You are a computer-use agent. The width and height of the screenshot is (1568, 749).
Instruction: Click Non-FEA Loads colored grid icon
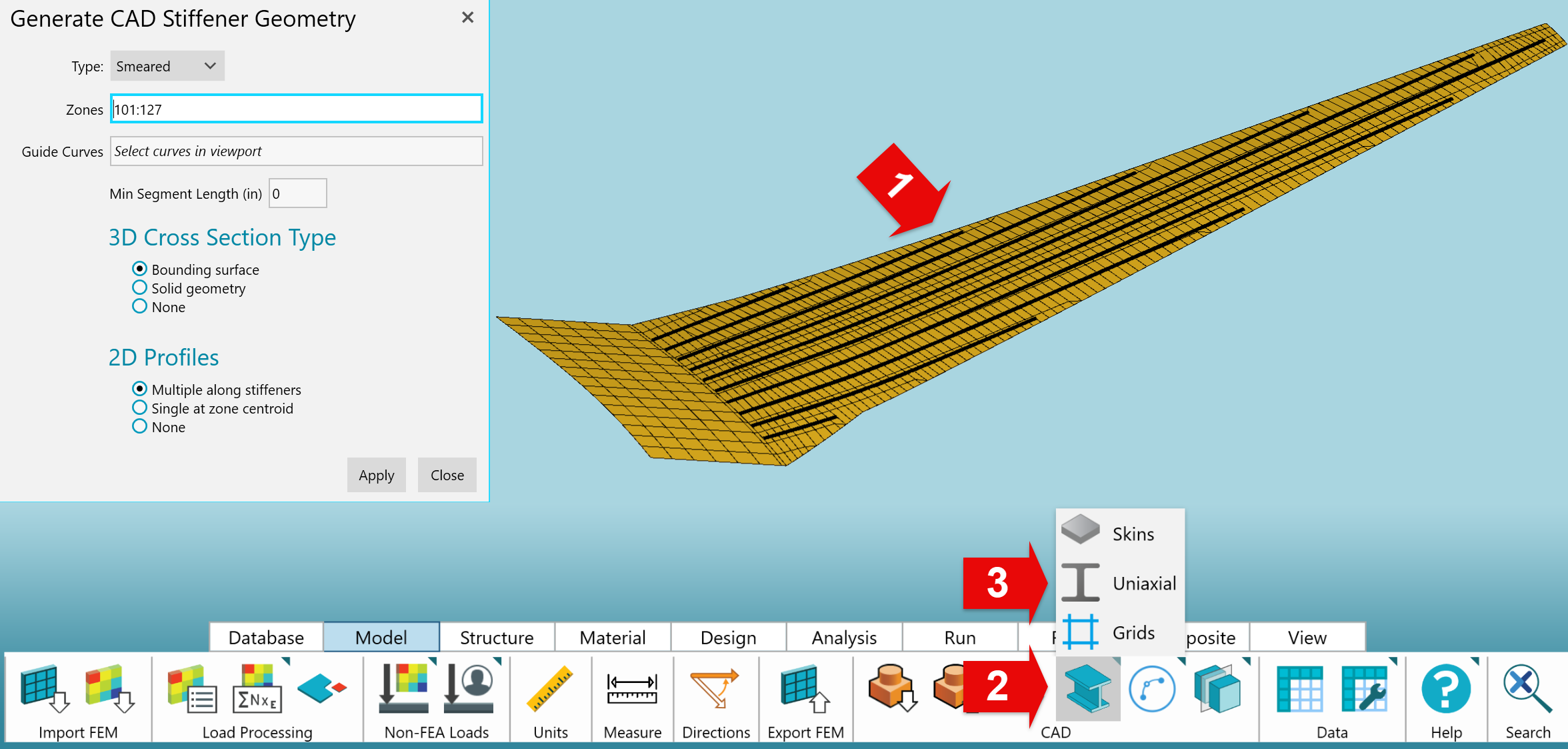[x=403, y=689]
